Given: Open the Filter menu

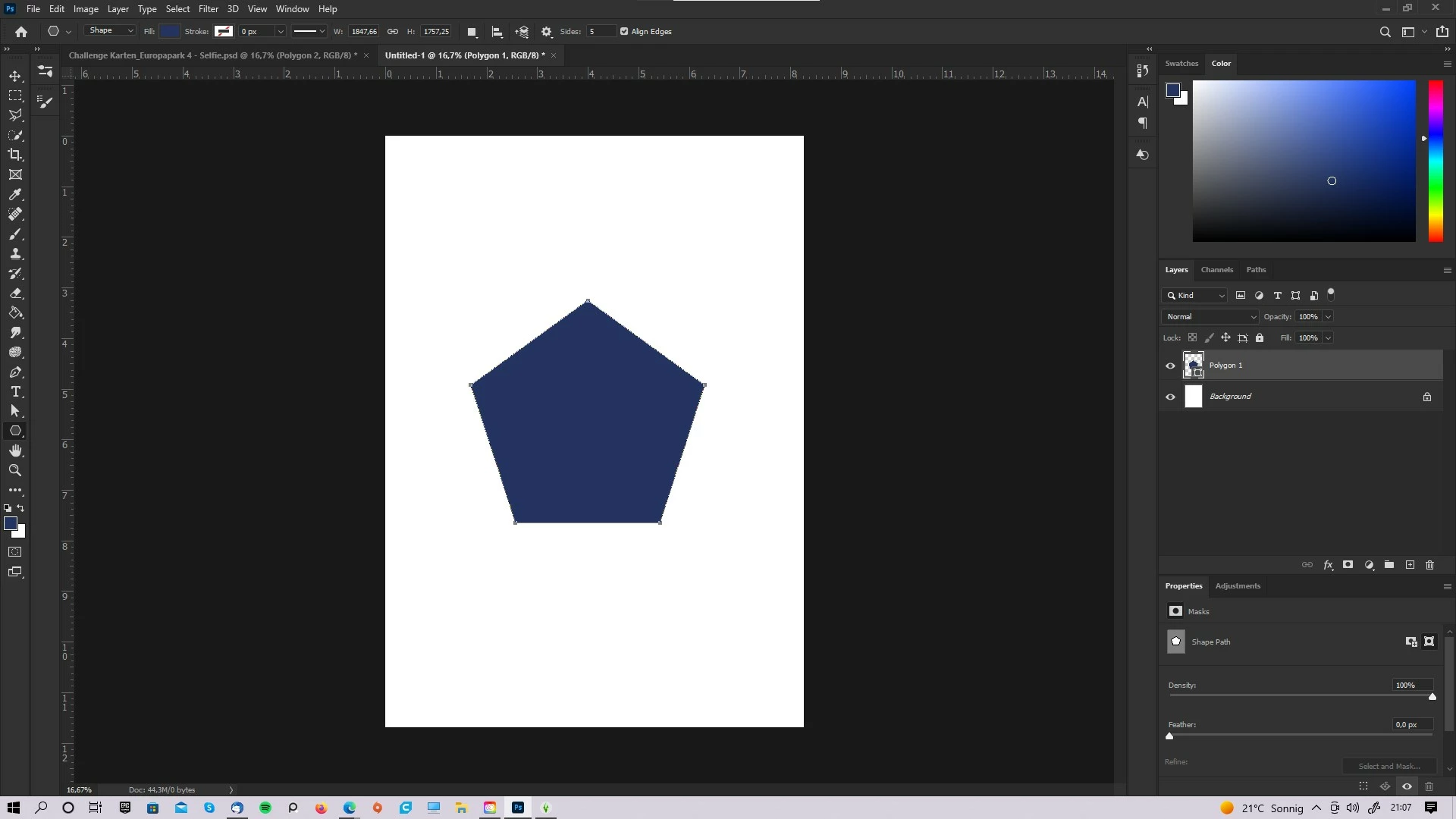Looking at the screenshot, I should (x=208, y=9).
